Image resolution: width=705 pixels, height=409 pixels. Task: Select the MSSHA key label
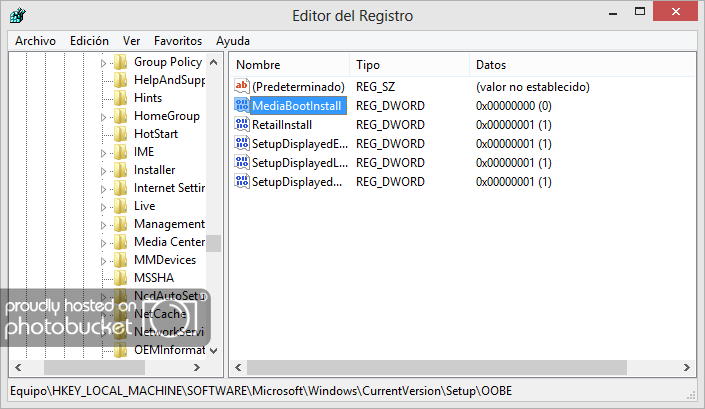click(x=154, y=277)
